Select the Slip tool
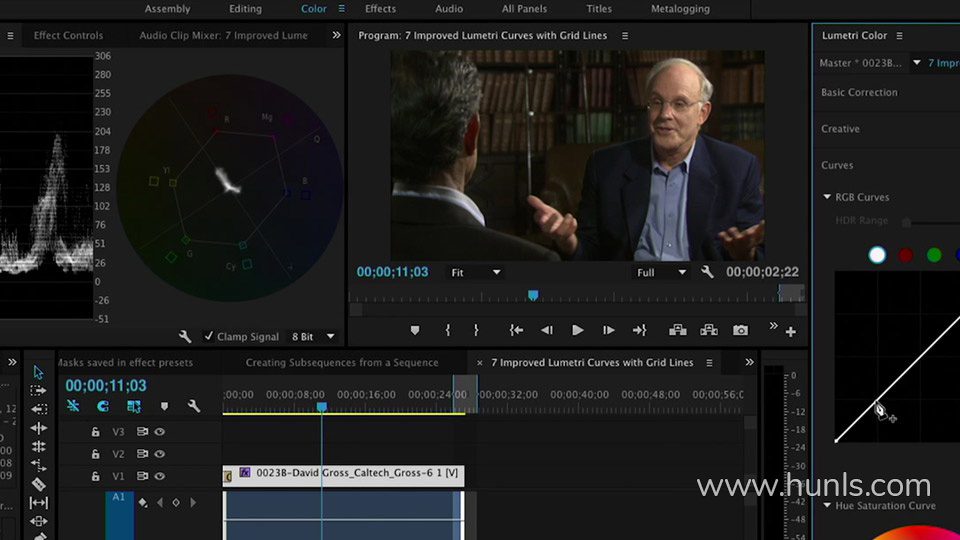The image size is (960, 540). [39, 503]
